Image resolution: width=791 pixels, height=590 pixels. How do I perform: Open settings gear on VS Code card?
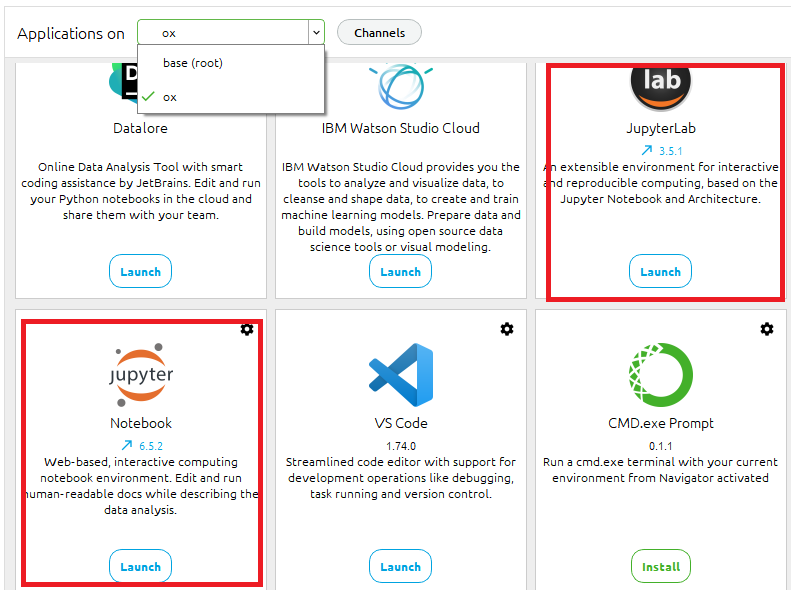pyautogui.click(x=507, y=329)
